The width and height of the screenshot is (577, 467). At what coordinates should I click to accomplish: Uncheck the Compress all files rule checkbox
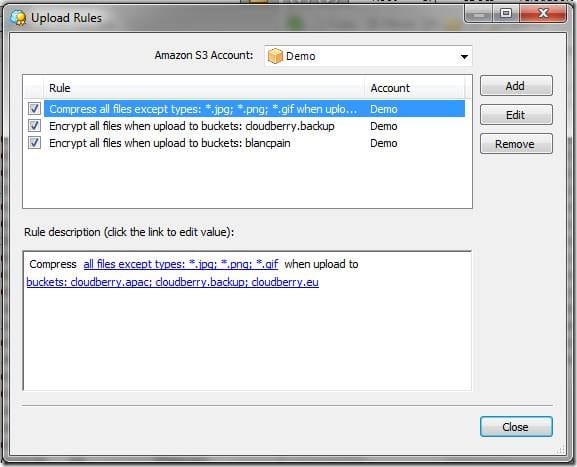35,109
